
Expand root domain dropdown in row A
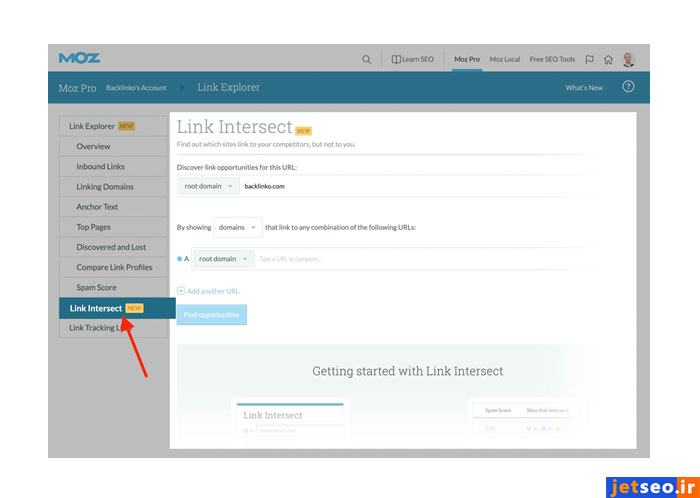point(223,259)
